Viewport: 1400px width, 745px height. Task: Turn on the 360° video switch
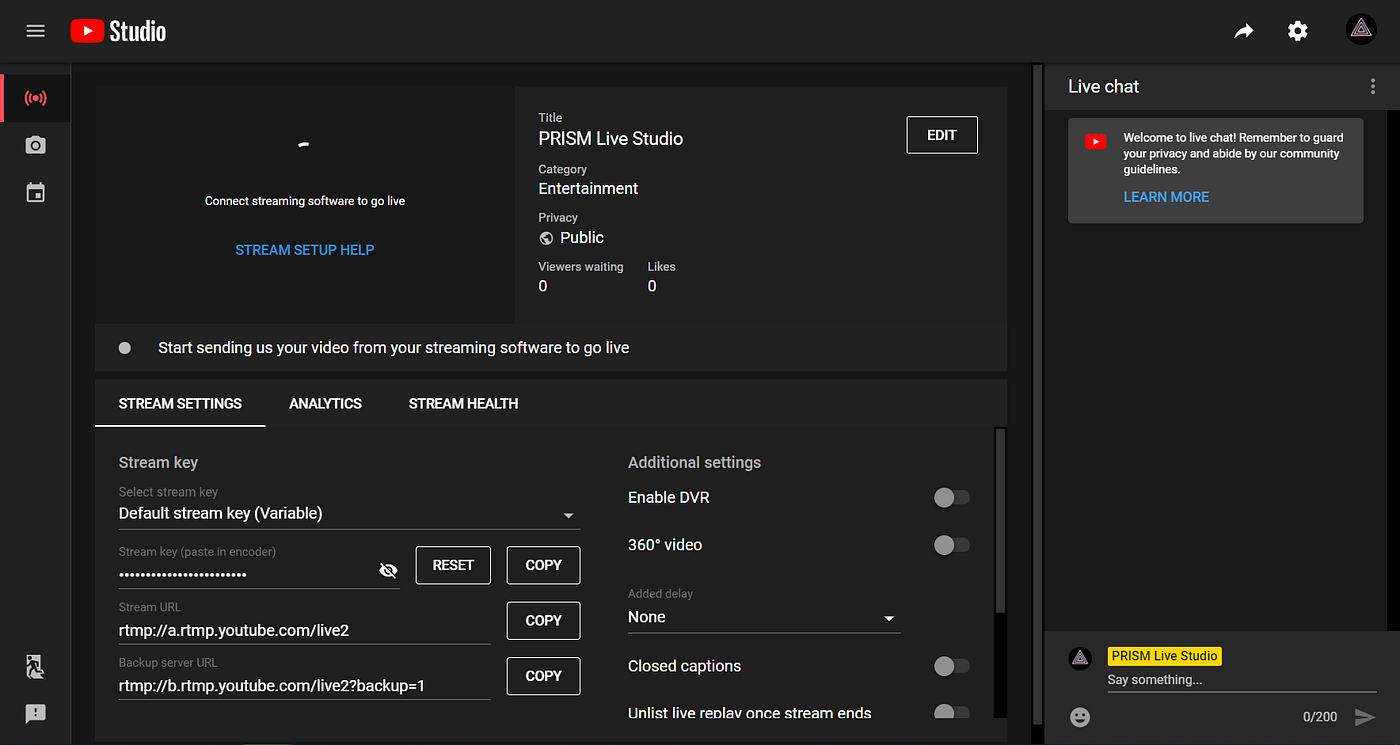pyautogui.click(x=951, y=545)
